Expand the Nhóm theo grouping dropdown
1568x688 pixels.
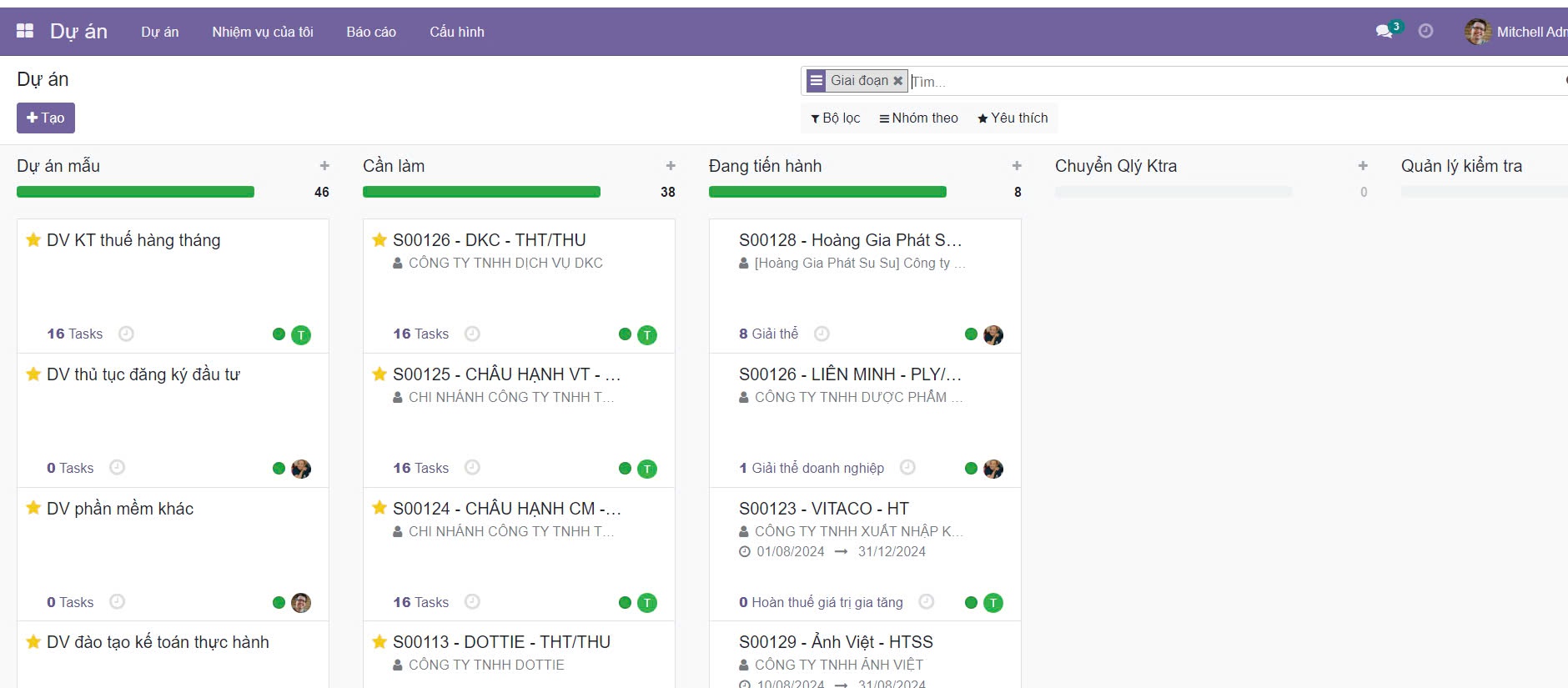pos(918,118)
